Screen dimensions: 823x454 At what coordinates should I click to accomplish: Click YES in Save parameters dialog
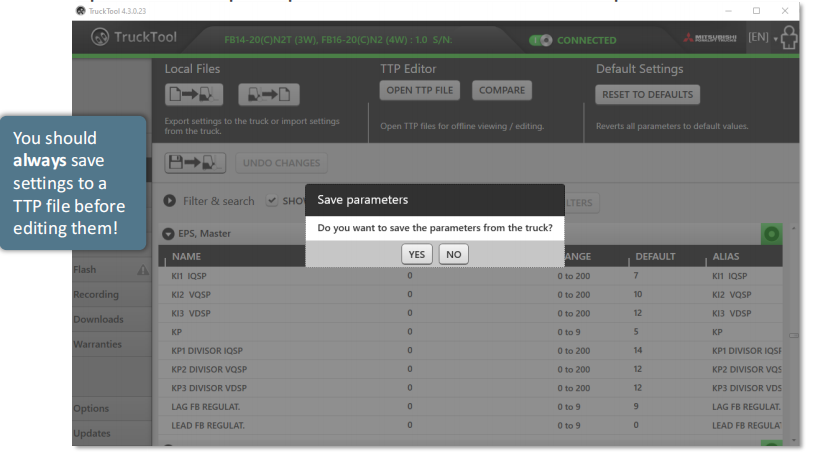417,255
